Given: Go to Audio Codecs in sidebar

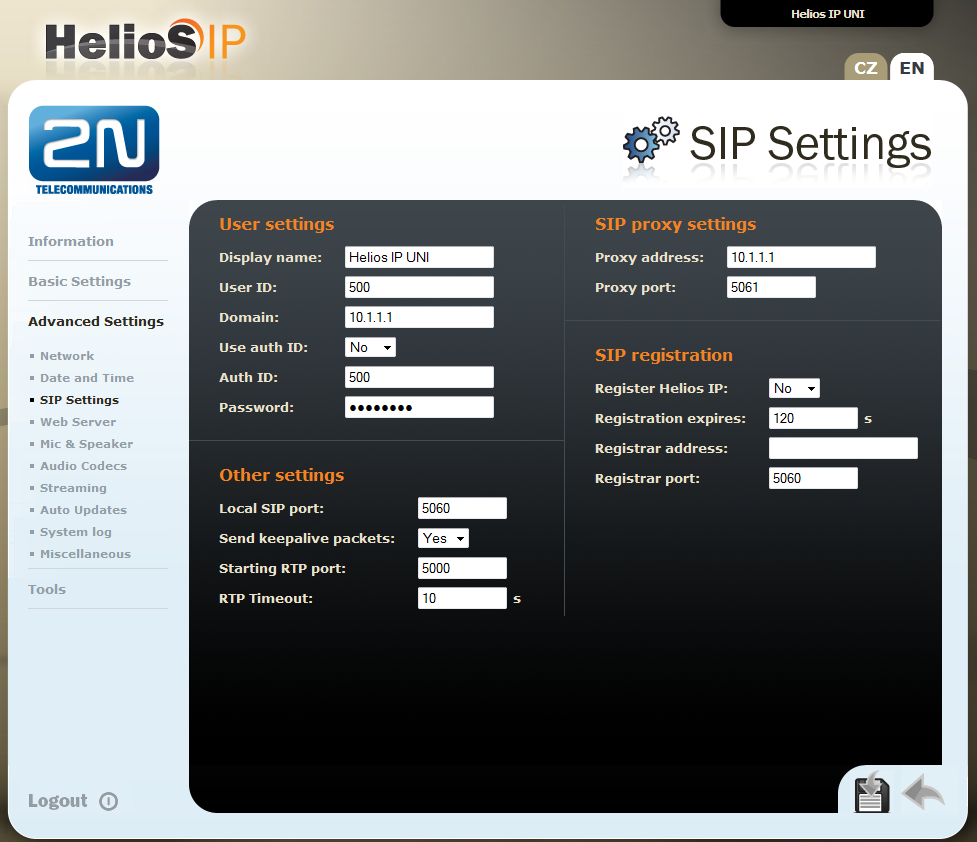Looking at the screenshot, I should pyautogui.click(x=83, y=466).
